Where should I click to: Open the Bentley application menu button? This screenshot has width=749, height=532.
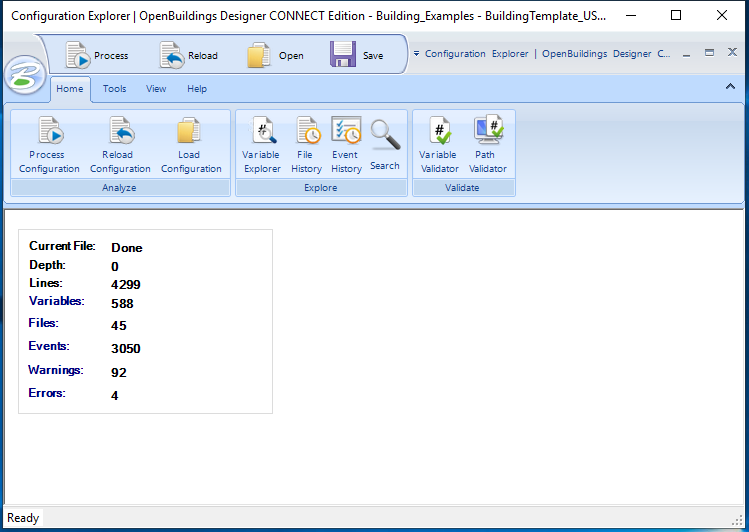click(x=24, y=76)
